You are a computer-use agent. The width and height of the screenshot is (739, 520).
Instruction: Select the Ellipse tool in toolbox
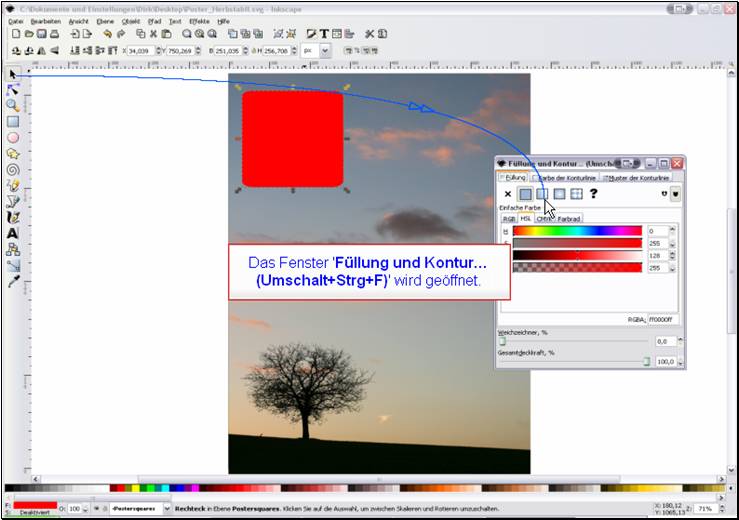[13, 137]
